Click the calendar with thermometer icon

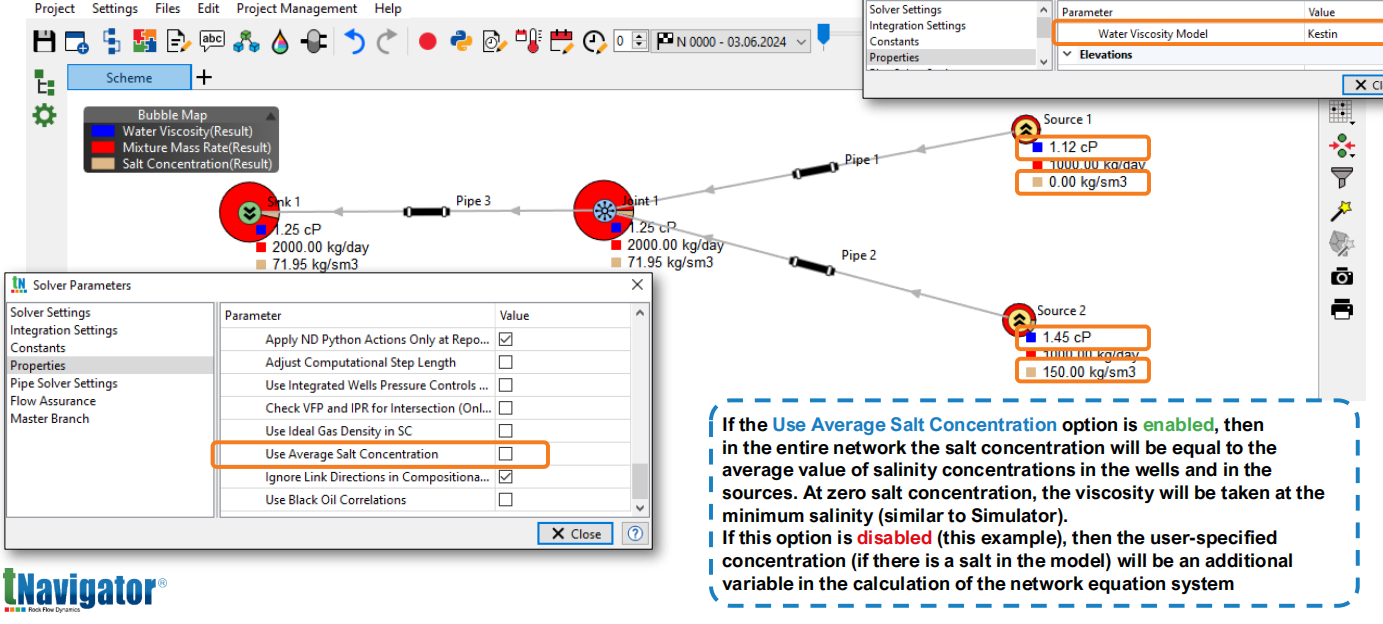click(528, 41)
